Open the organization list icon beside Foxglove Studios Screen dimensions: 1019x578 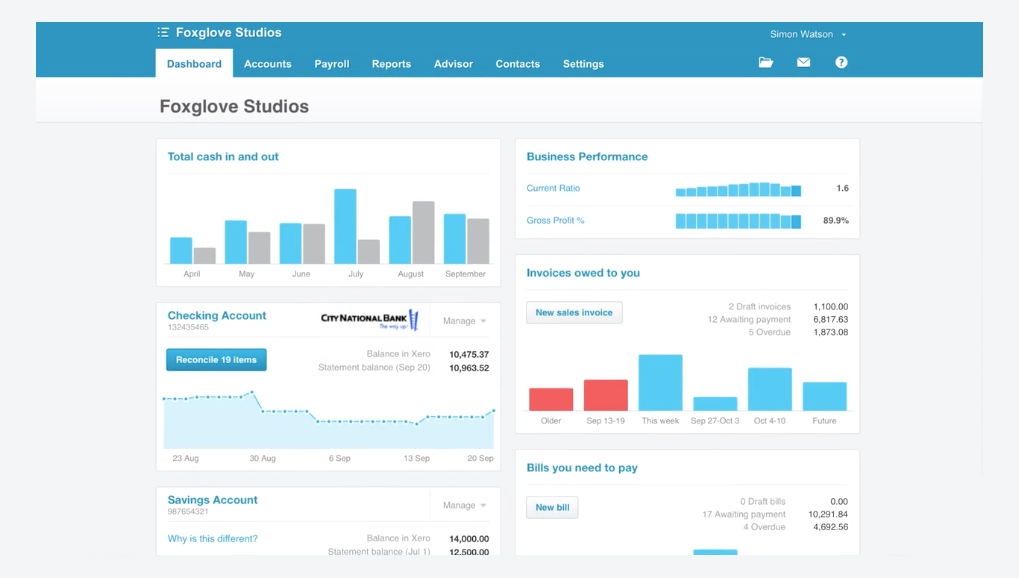(x=163, y=31)
